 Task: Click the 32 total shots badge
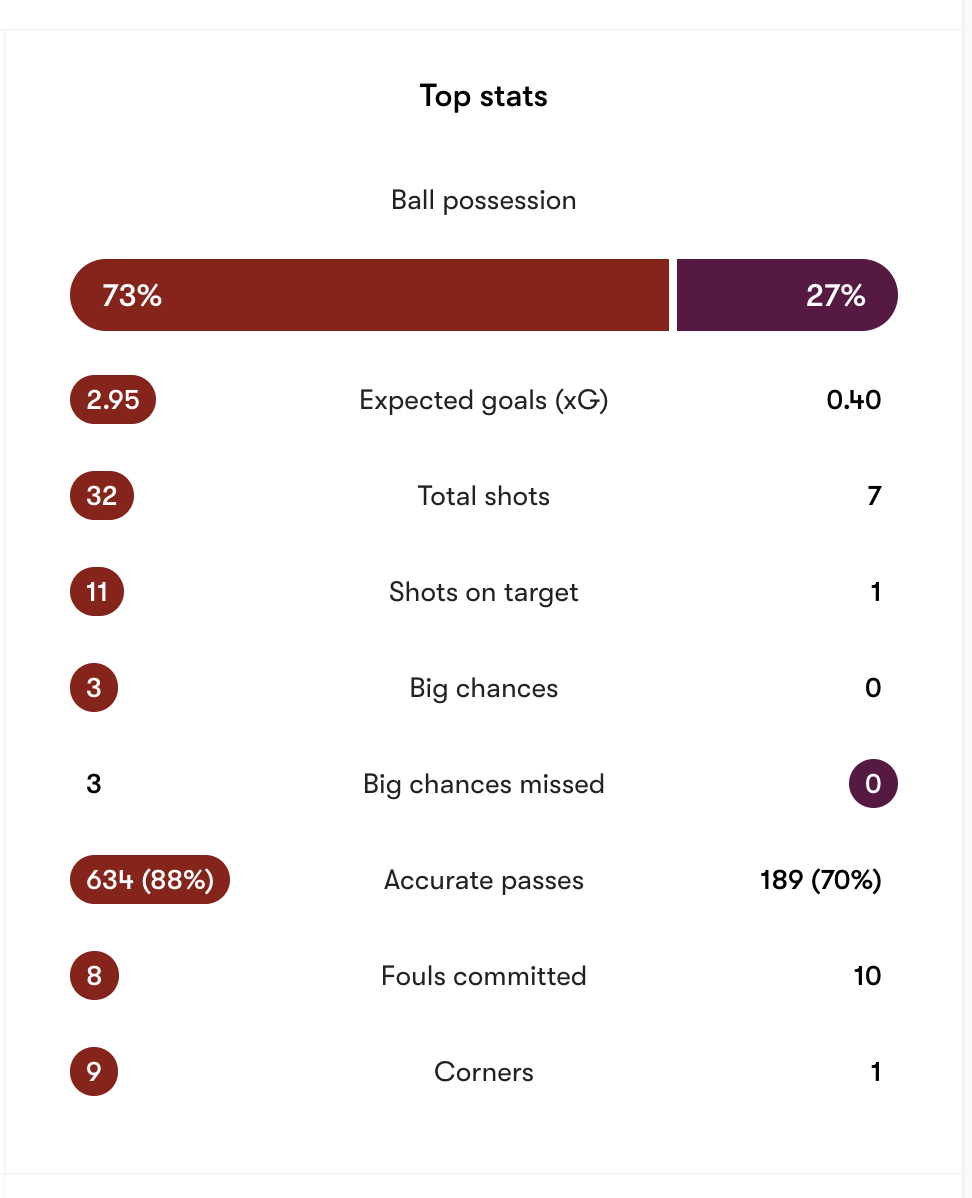point(102,497)
